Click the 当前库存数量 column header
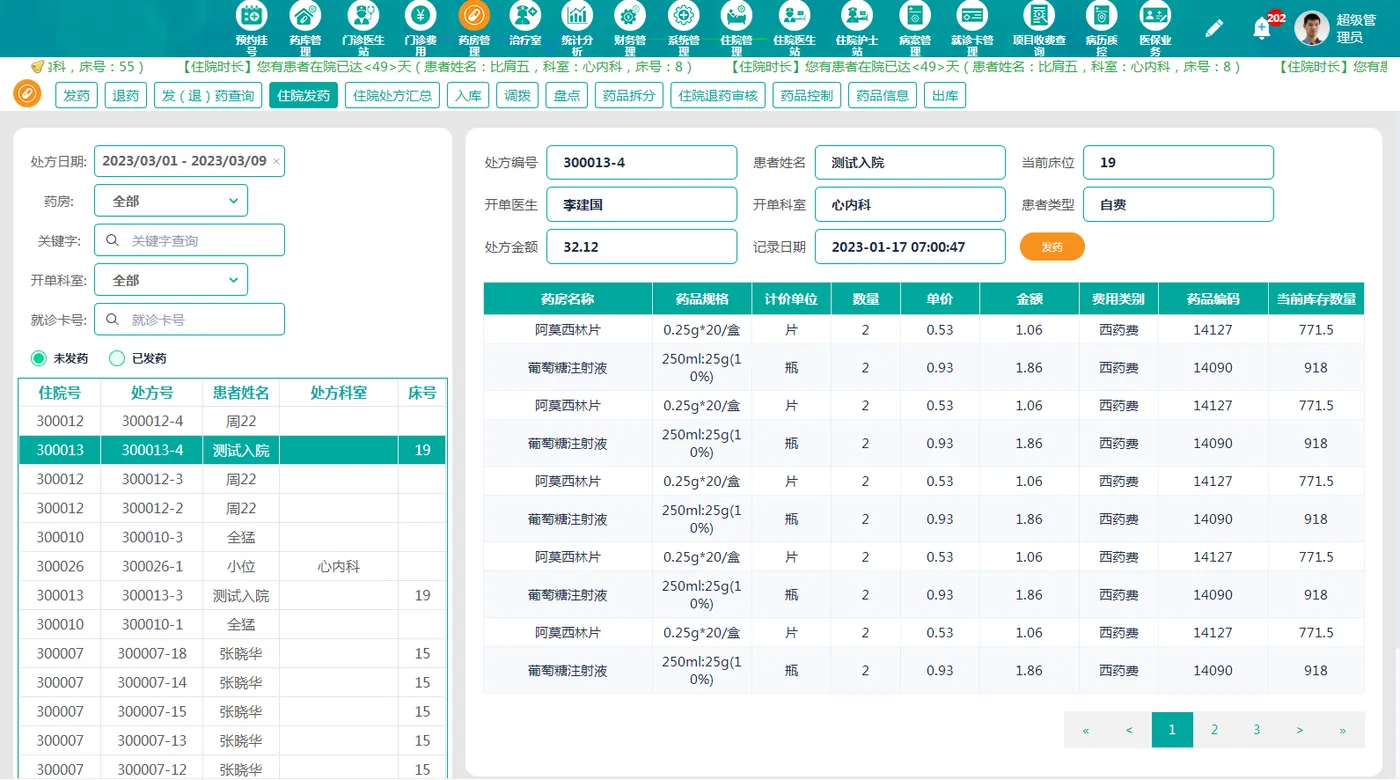 [x=1316, y=298]
